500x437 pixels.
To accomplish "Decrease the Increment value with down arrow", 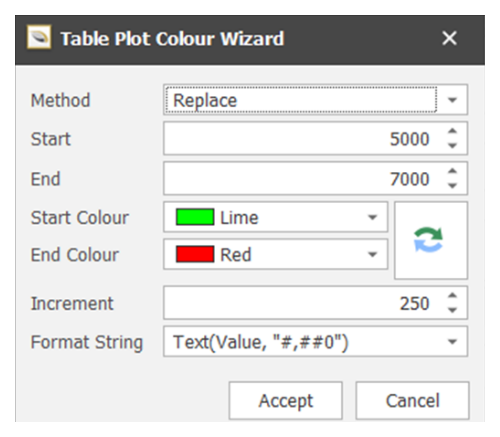I will [x=452, y=310].
